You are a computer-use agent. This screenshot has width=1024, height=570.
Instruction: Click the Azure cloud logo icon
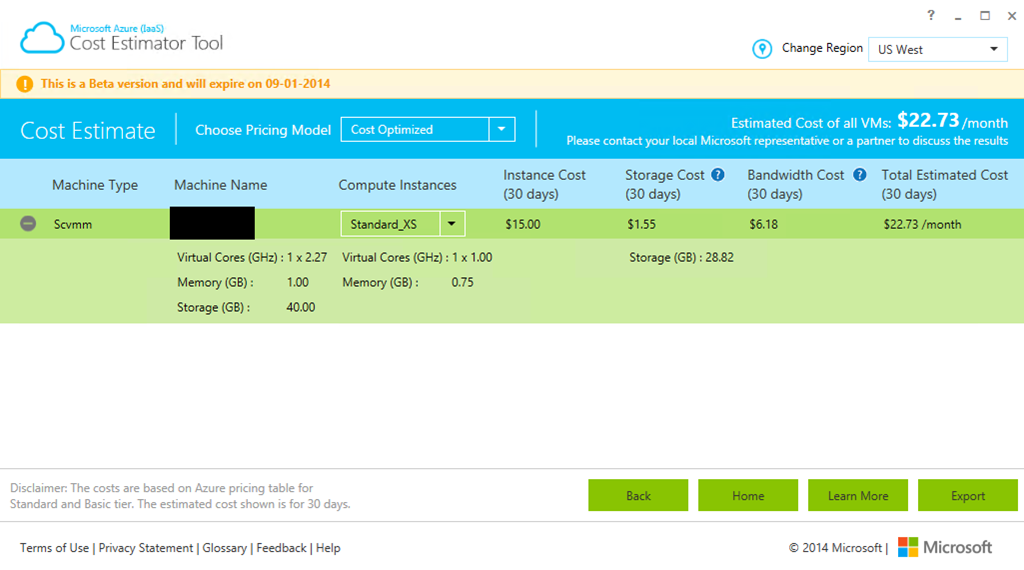click(41, 38)
